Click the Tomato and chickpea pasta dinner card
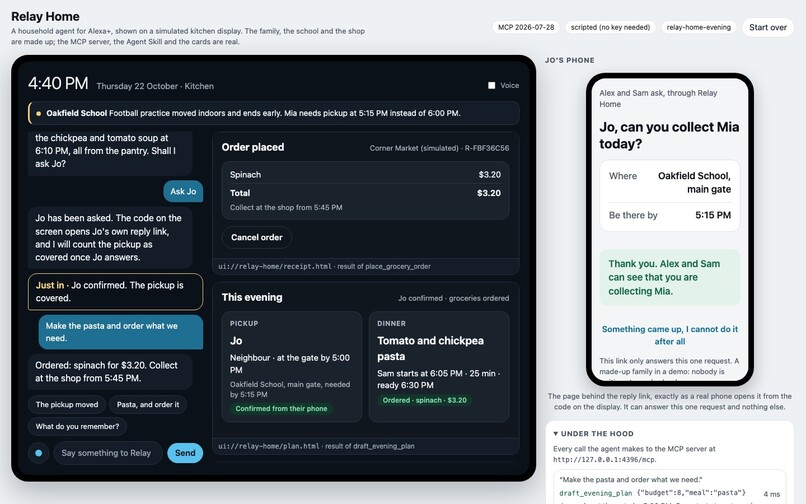 click(x=439, y=367)
